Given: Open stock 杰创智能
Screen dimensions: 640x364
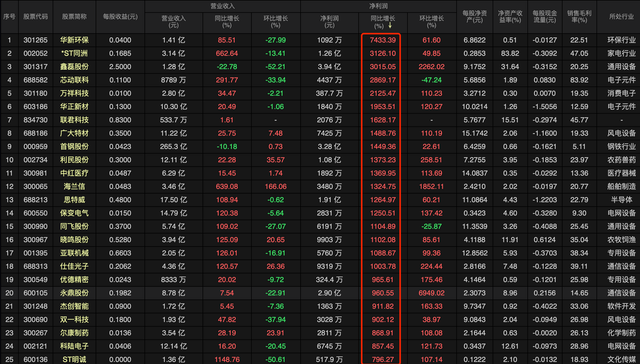Looking at the screenshot, I should pyautogui.click(x=74, y=306).
